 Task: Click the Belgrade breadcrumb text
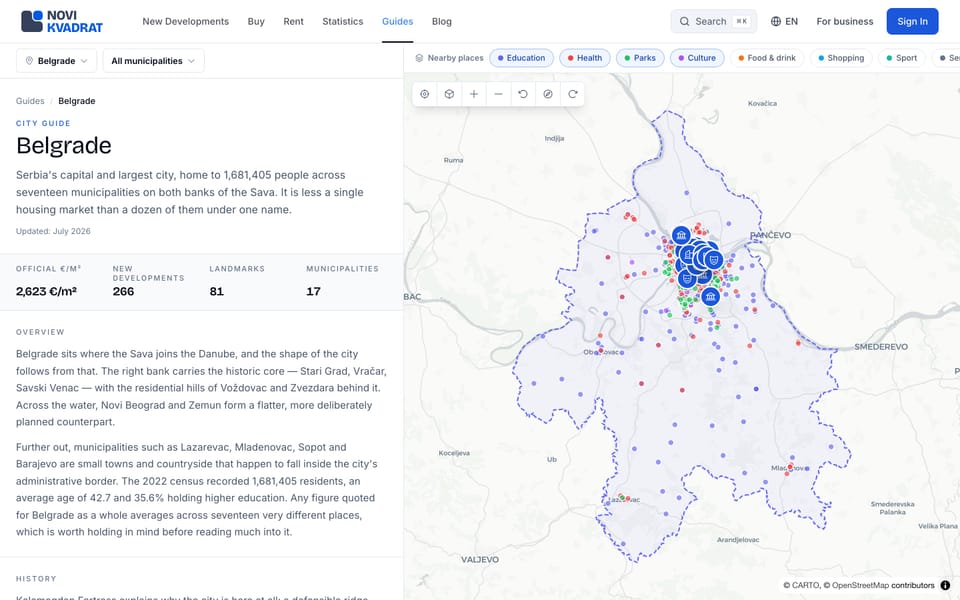pos(77,101)
